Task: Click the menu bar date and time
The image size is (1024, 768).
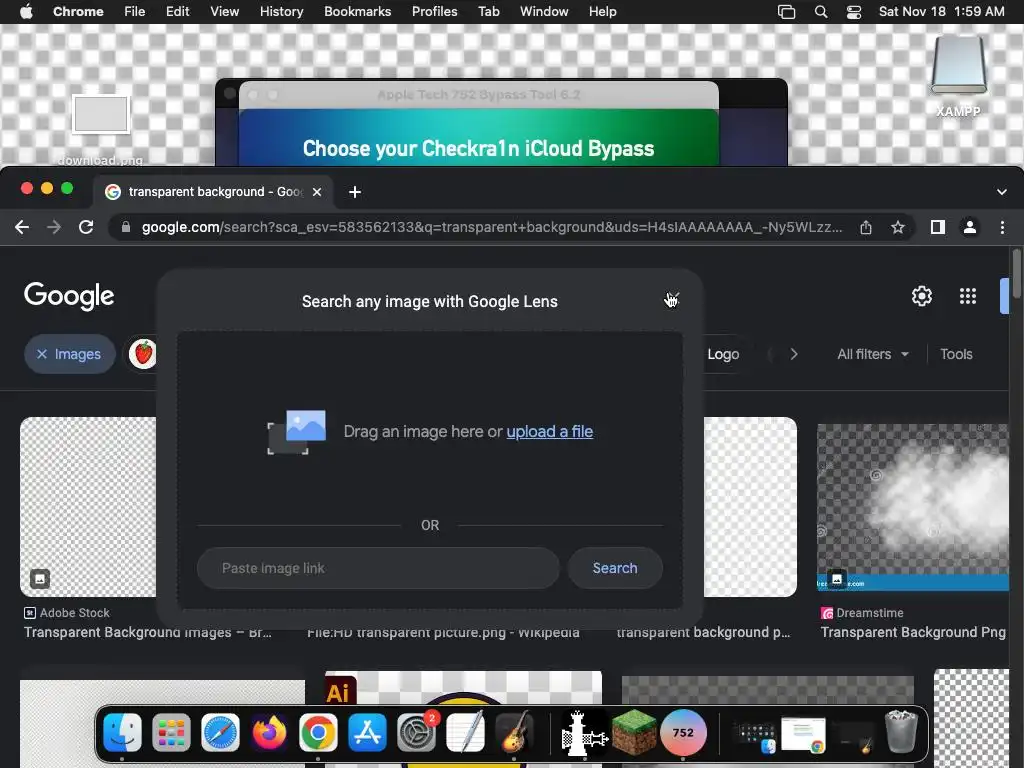Action: pyautogui.click(x=941, y=12)
